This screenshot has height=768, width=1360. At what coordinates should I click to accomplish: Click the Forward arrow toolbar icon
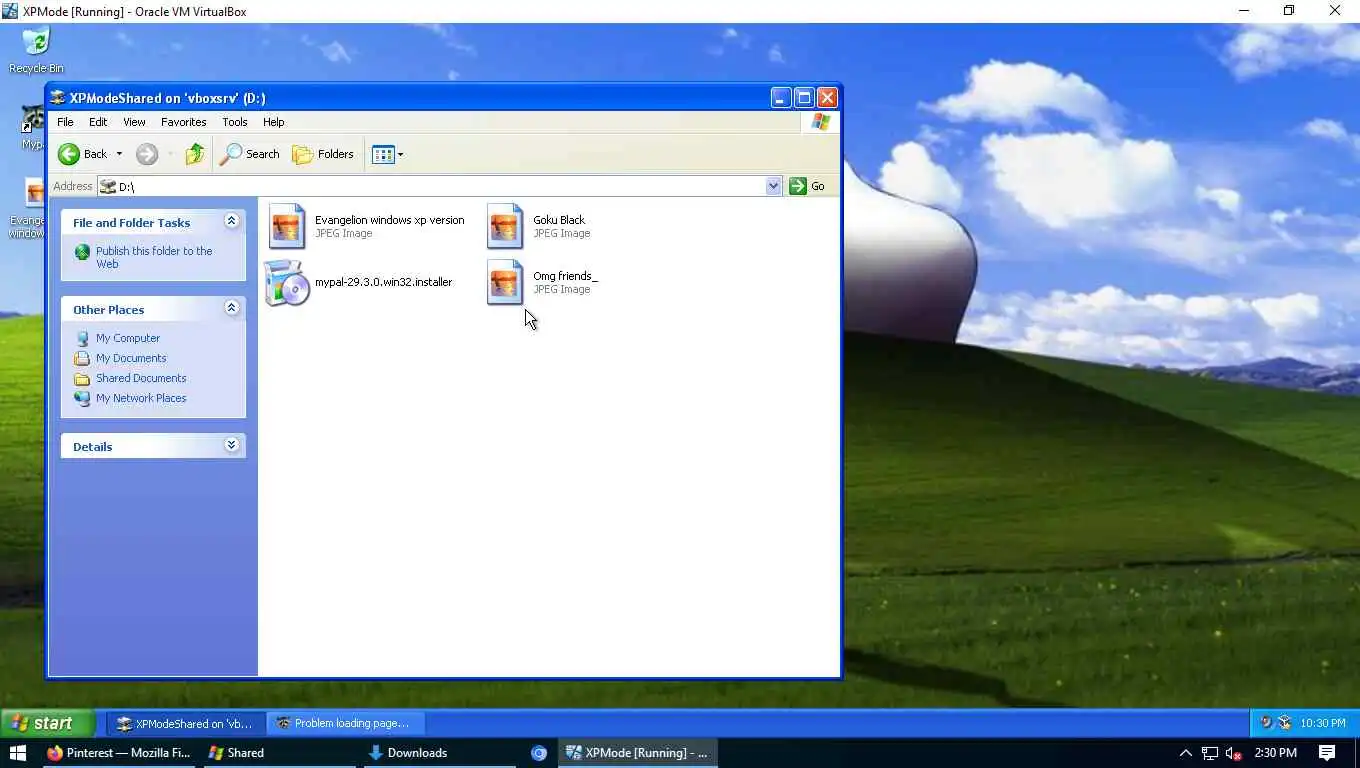[x=147, y=154]
